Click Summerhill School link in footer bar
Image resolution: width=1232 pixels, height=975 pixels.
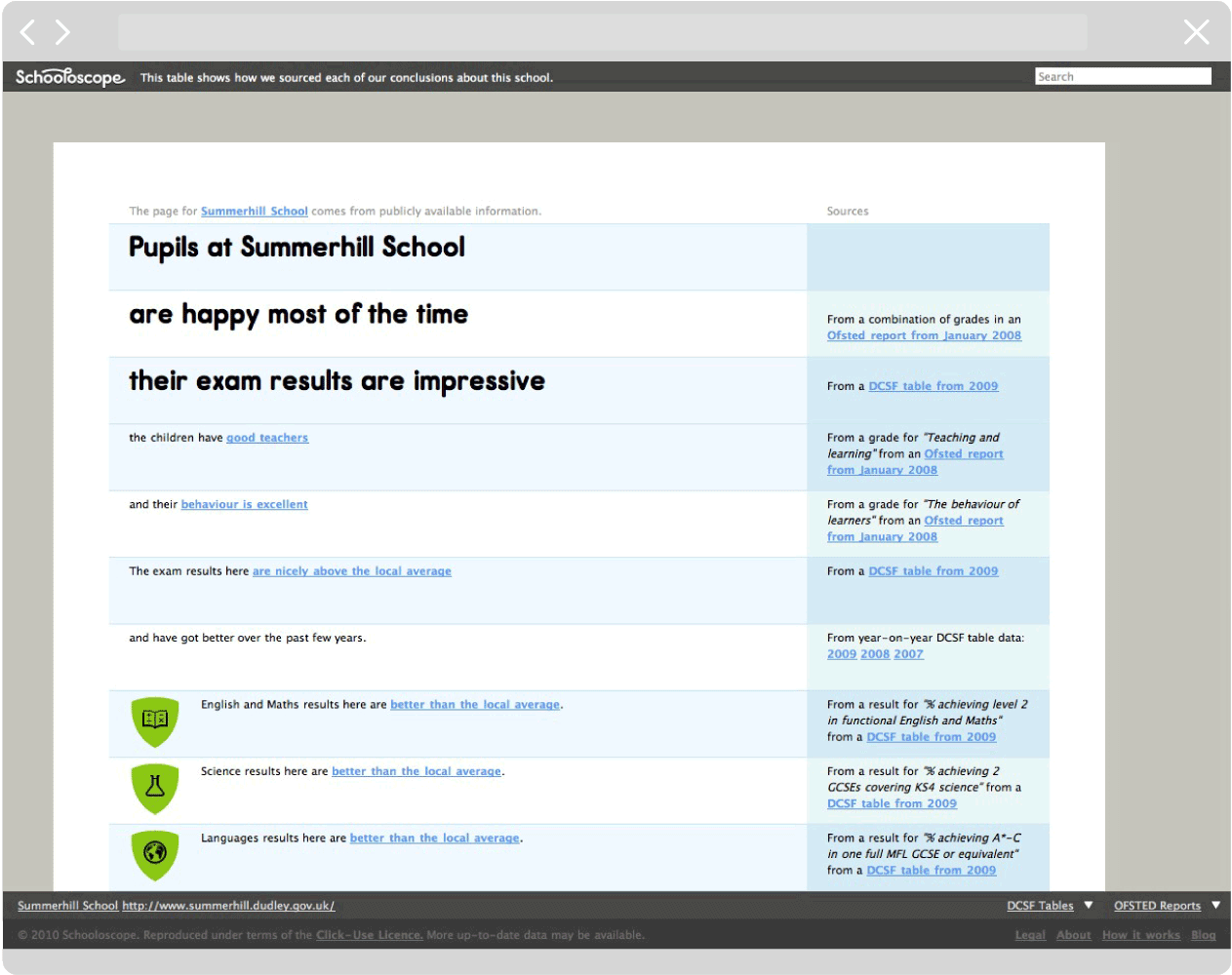[x=67, y=906]
